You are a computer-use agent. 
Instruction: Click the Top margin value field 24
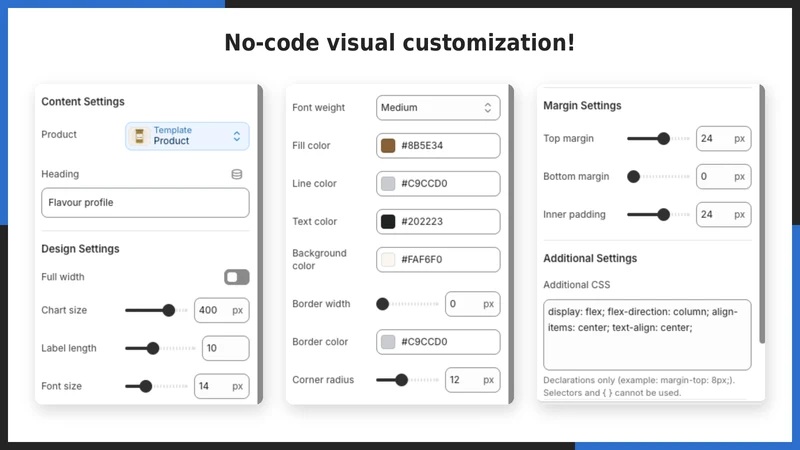(723, 139)
